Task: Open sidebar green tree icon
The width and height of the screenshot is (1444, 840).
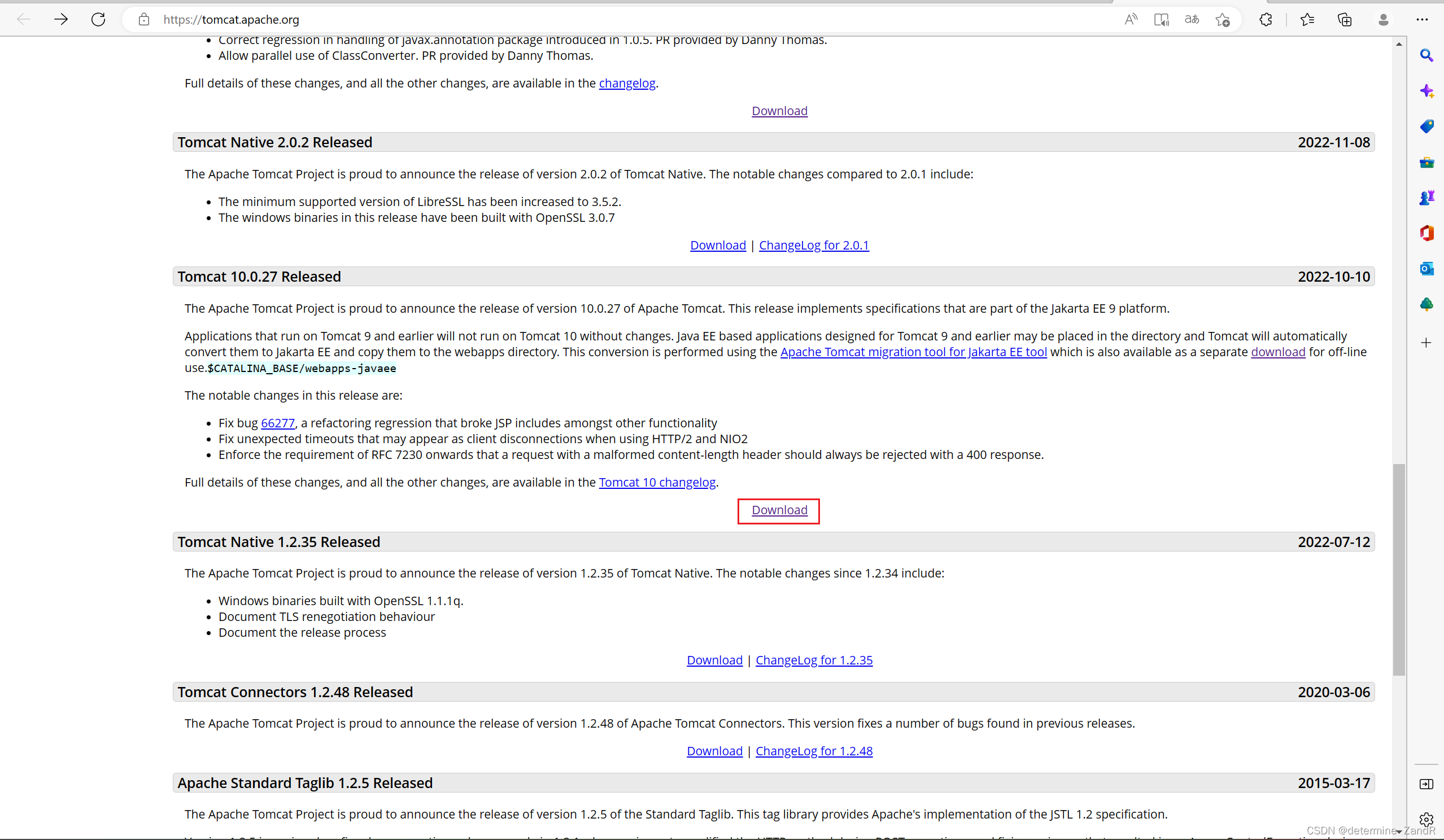Action: (1427, 304)
